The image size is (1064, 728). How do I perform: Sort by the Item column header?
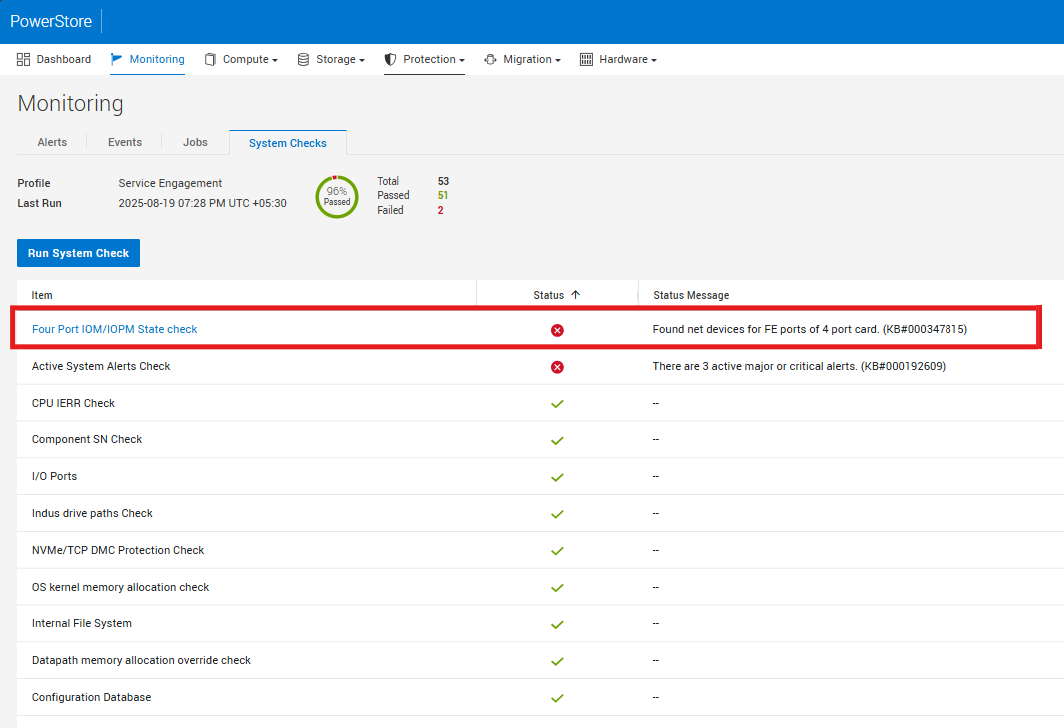42,295
